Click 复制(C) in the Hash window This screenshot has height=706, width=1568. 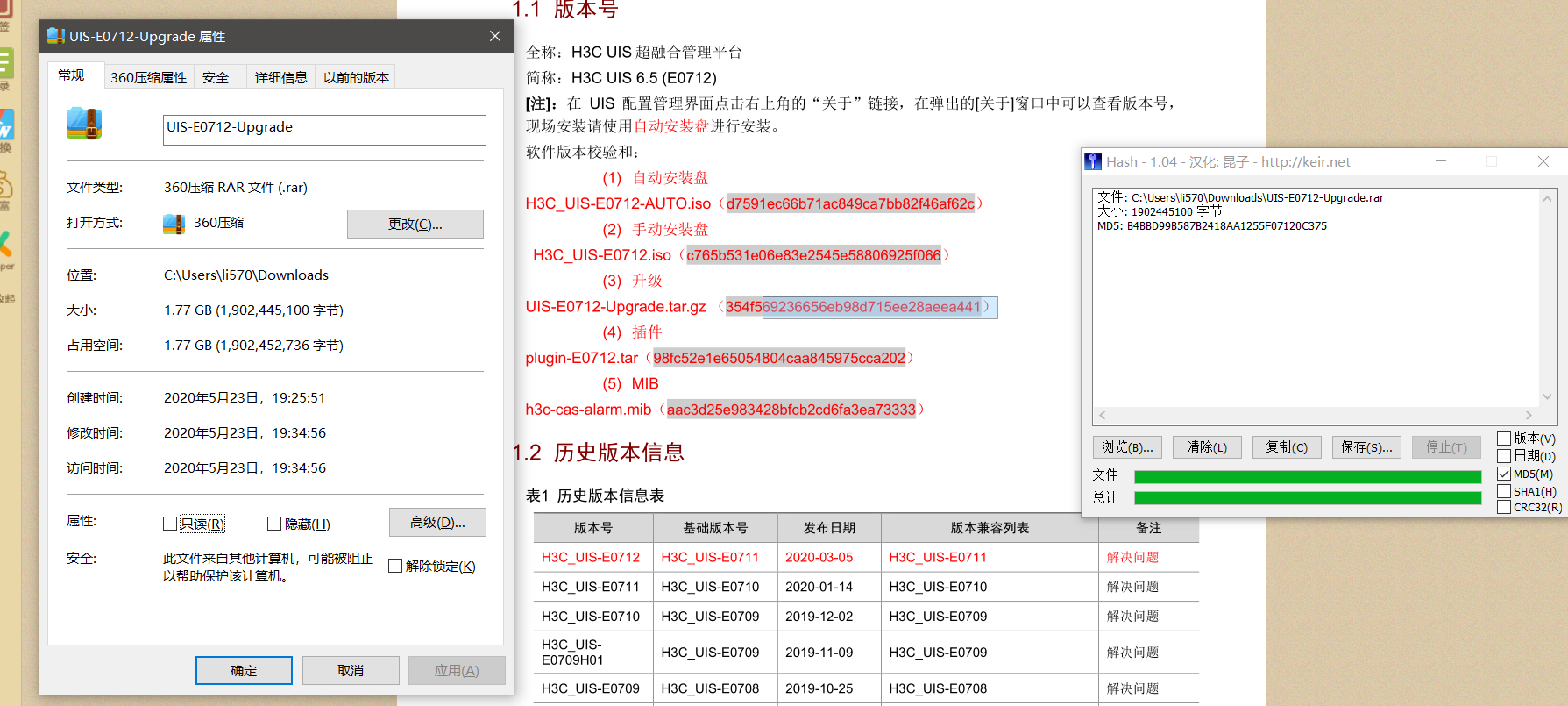click(1287, 447)
